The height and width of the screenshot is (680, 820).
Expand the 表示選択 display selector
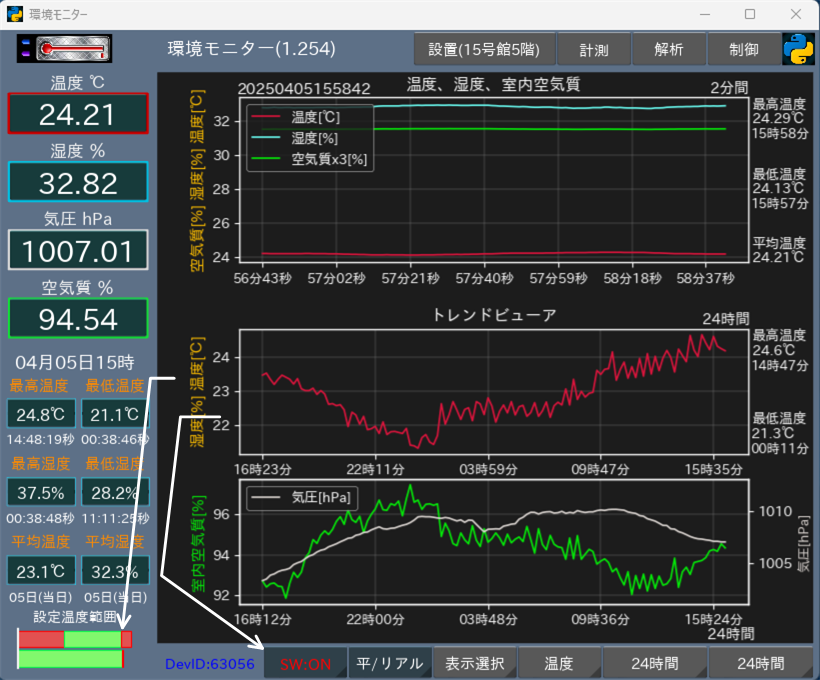475,663
